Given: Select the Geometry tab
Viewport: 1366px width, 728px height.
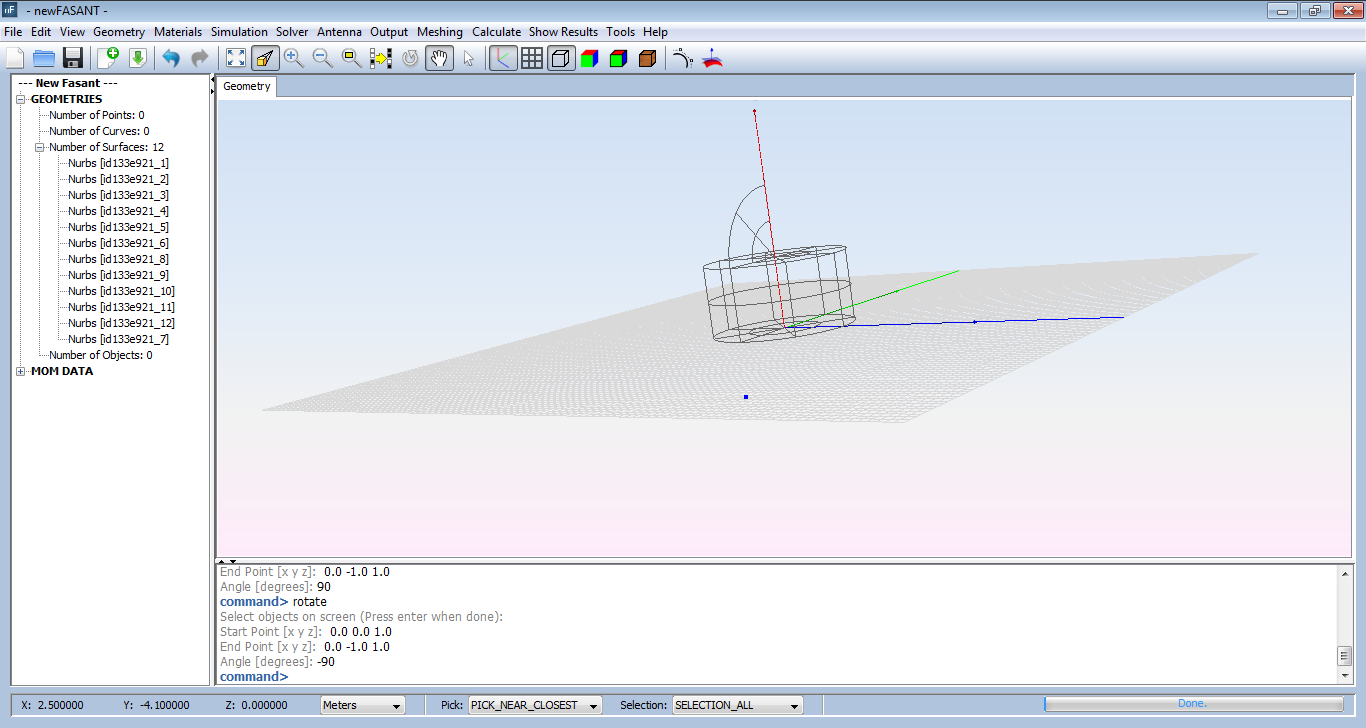Looking at the screenshot, I should click(x=247, y=86).
